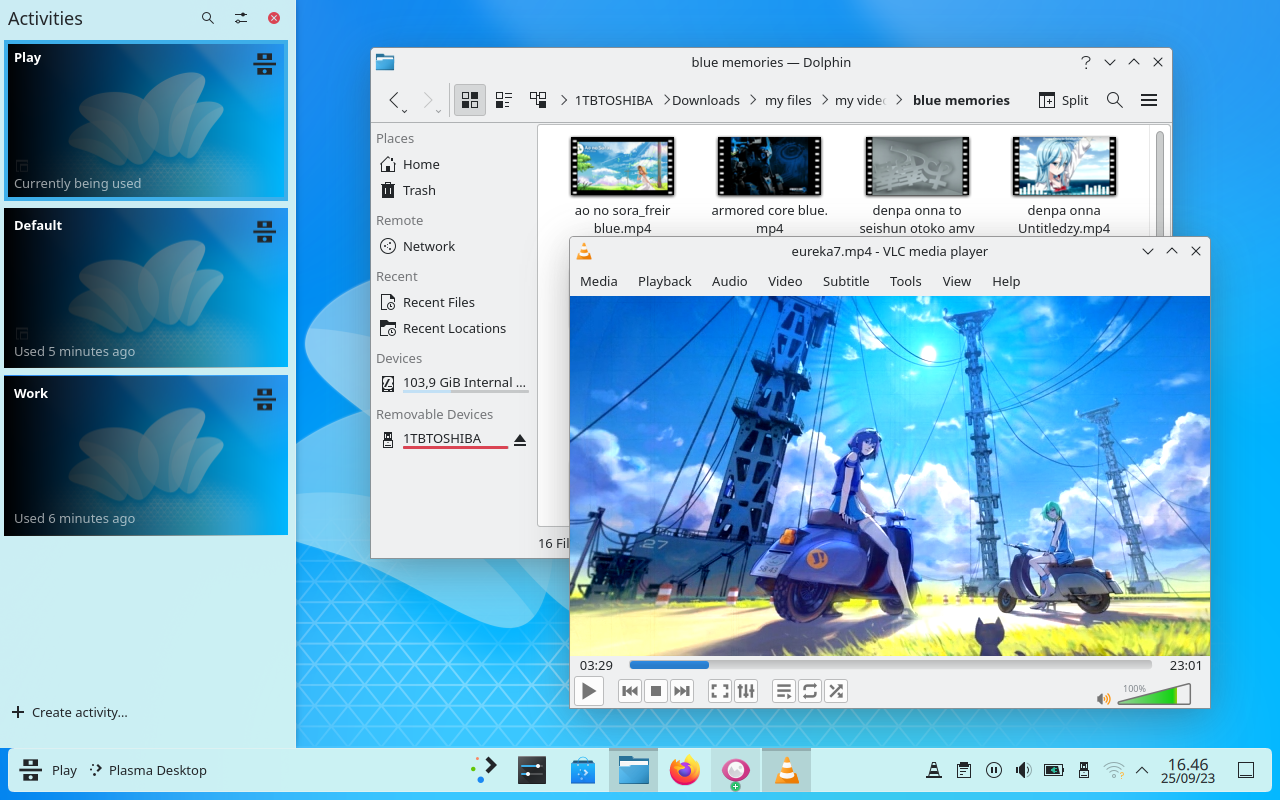1280x800 pixels.
Task: Open the Subtitle menu in VLC
Action: pyautogui.click(x=845, y=281)
